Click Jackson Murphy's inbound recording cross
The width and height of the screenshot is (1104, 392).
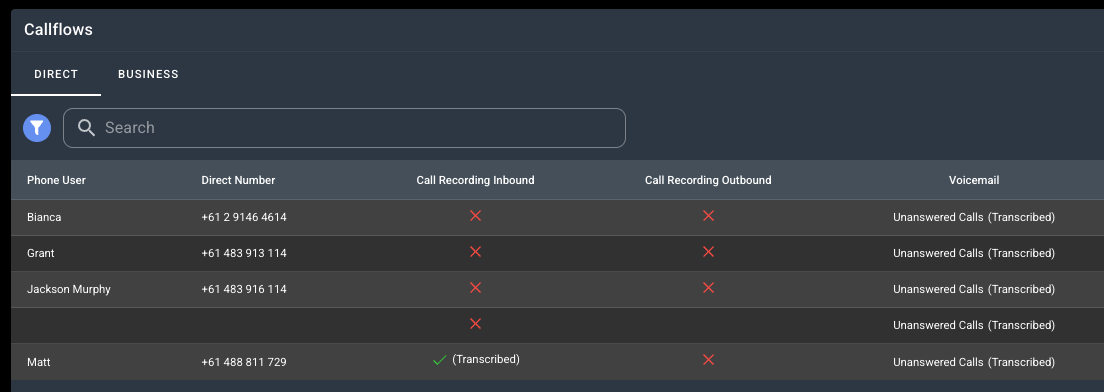pos(475,288)
